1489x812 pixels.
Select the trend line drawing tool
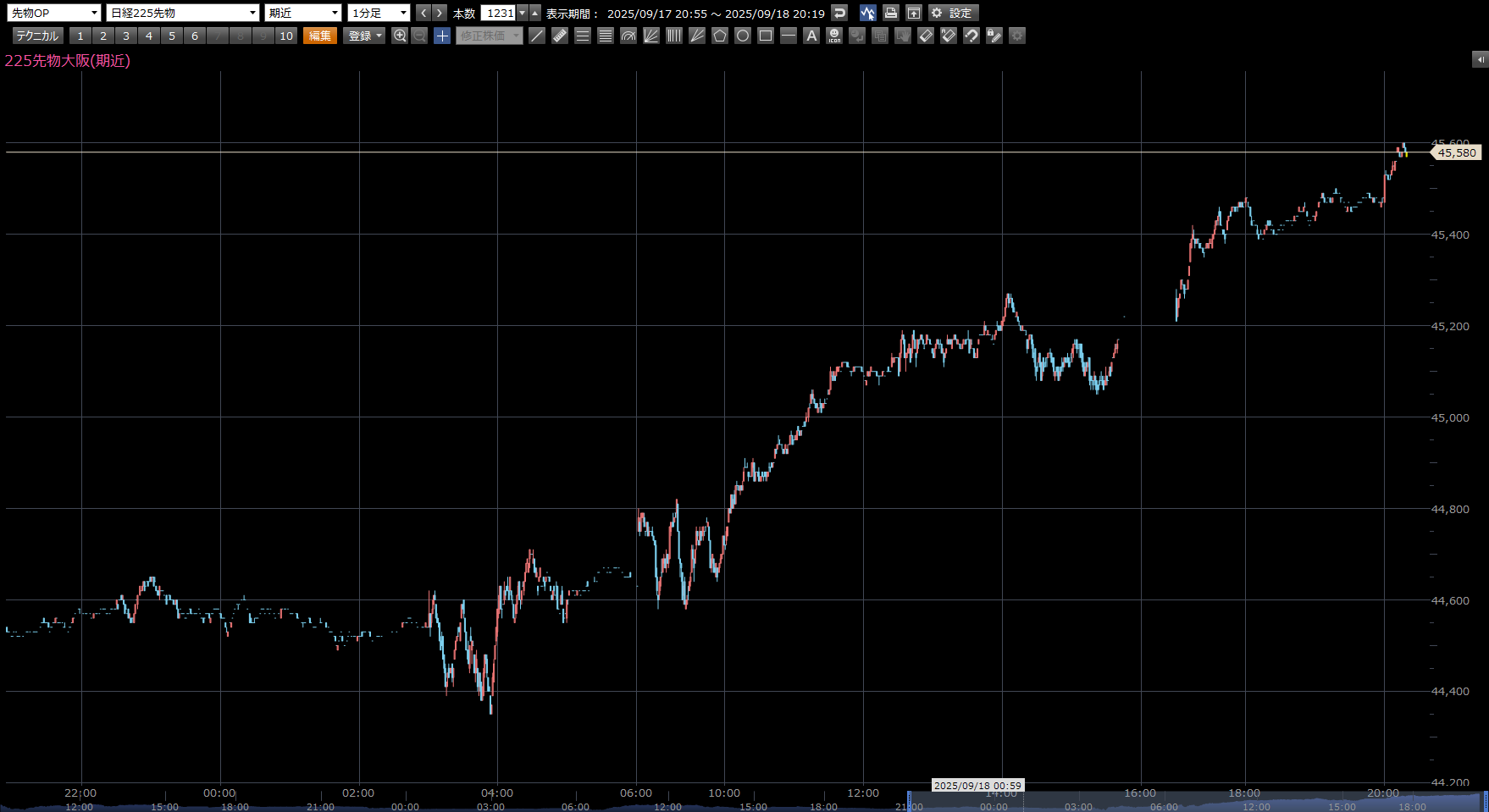(537, 36)
